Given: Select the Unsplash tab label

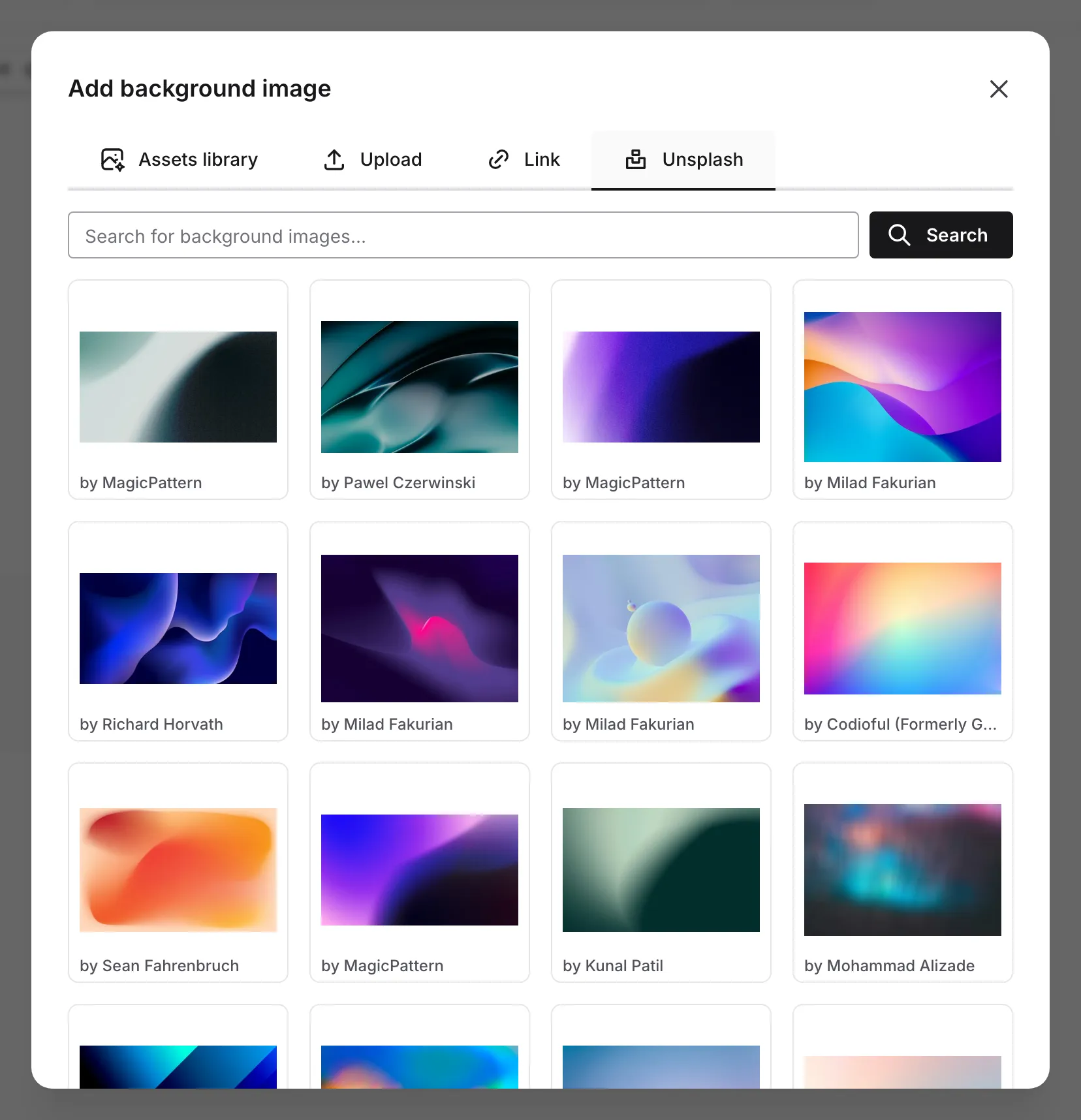Looking at the screenshot, I should coord(702,159).
